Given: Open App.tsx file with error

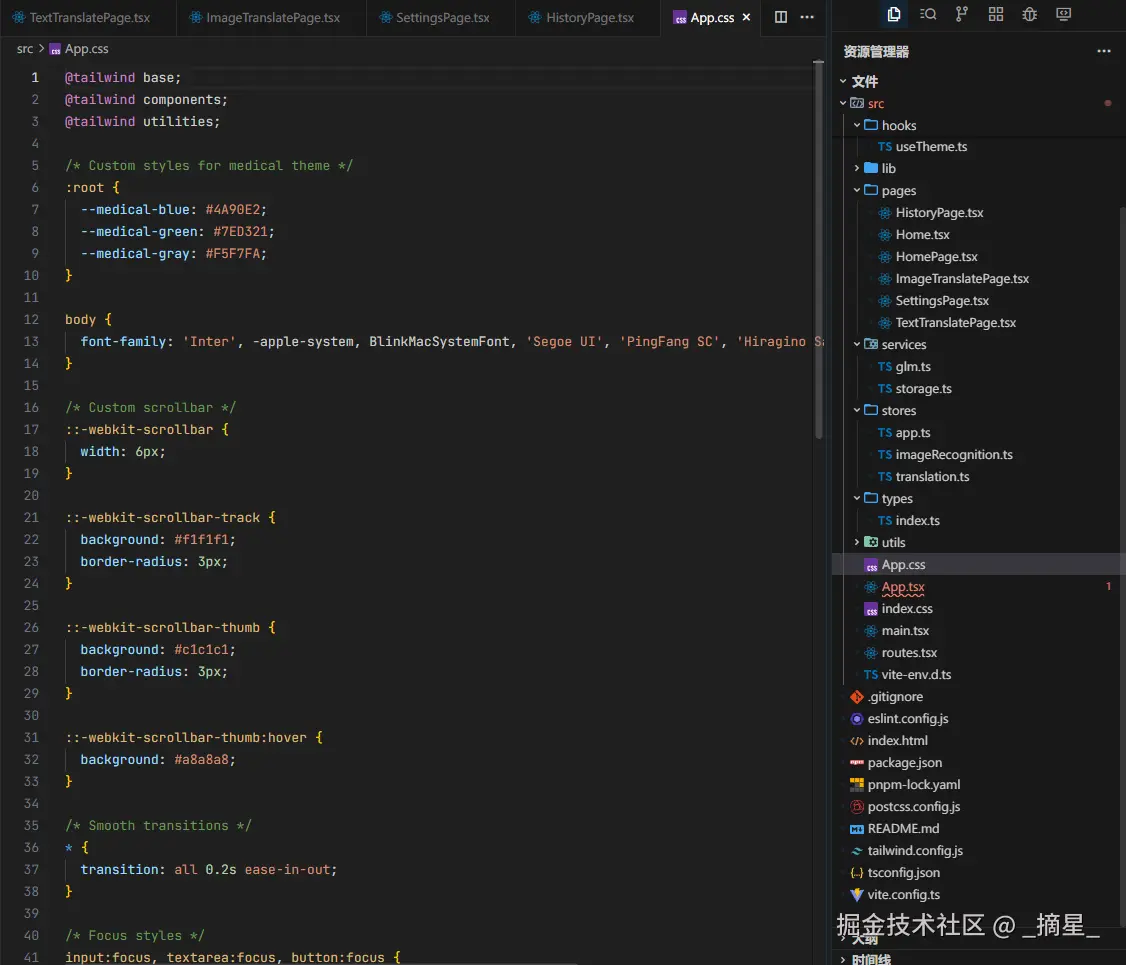Looking at the screenshot, I should [x=903, y=587].
